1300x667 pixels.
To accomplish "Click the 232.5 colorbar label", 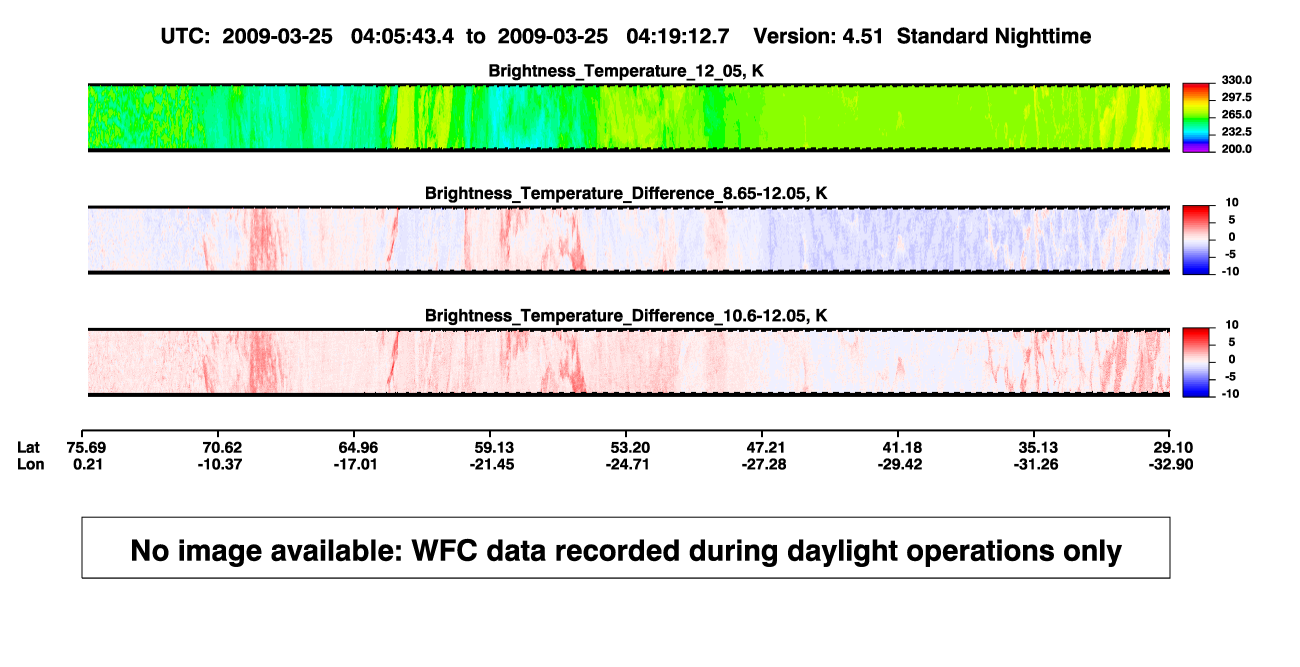I will 1237,132.
